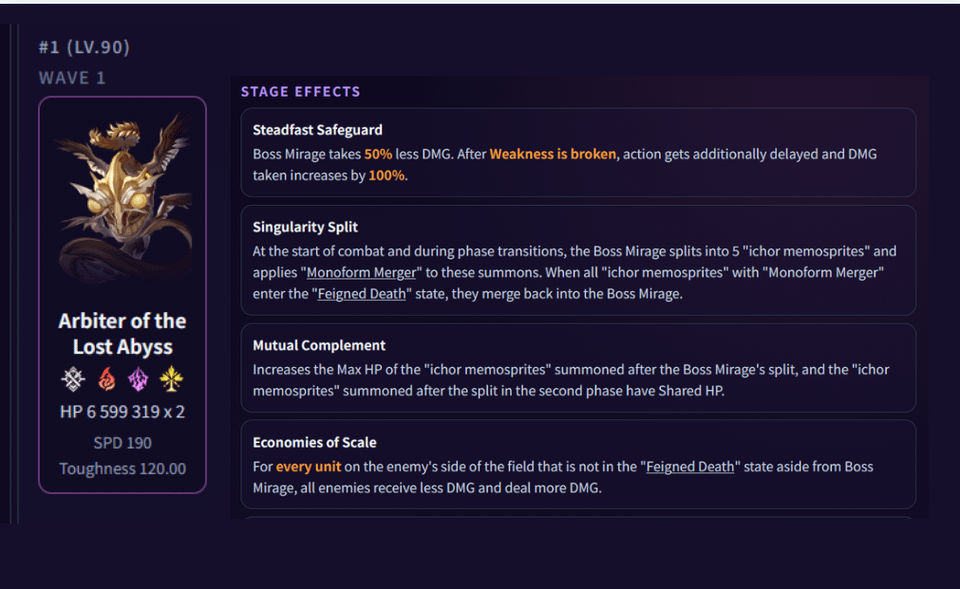Click the Economies of Scale effect title

[x=314, y=442]
